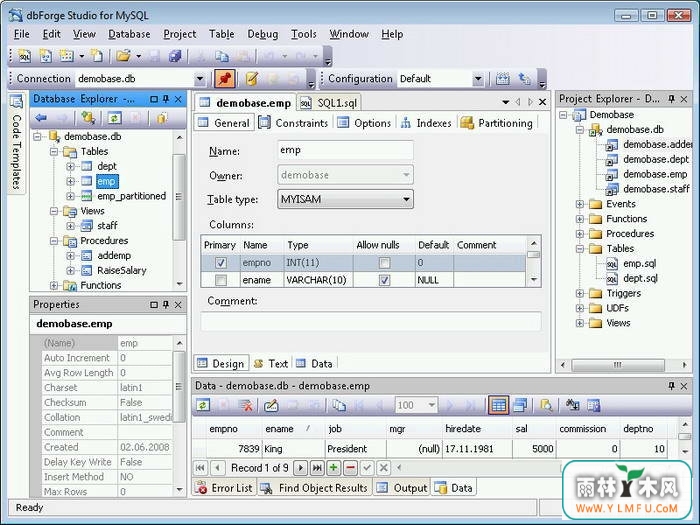Switch to Text view tab
Viewport: 700px width, 525px height.
(271, 364)
